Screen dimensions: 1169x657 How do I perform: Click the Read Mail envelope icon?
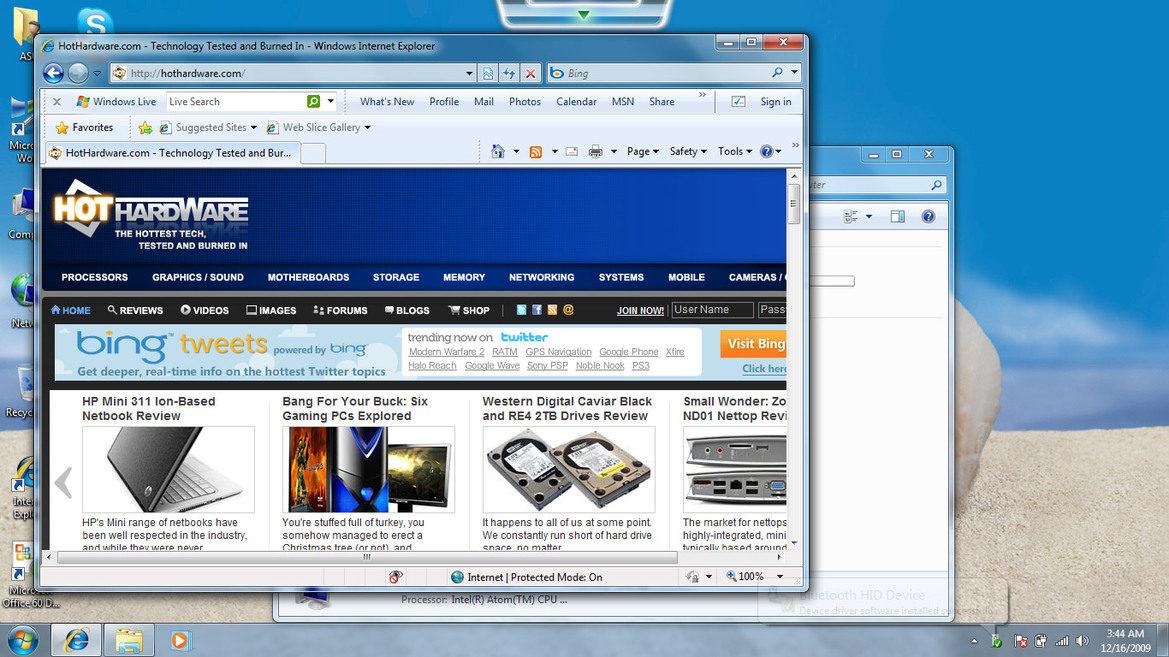click(x=572, y=151)
